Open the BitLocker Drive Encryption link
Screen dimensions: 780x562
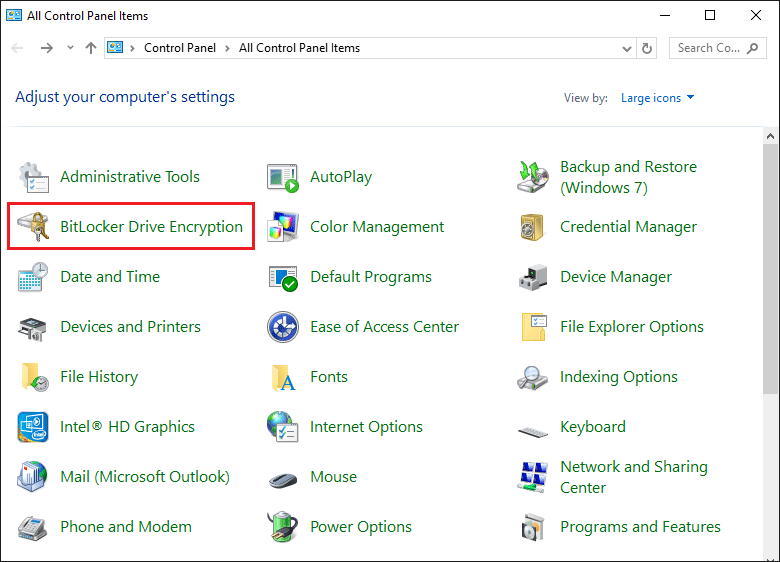click(x=152, y=227)
